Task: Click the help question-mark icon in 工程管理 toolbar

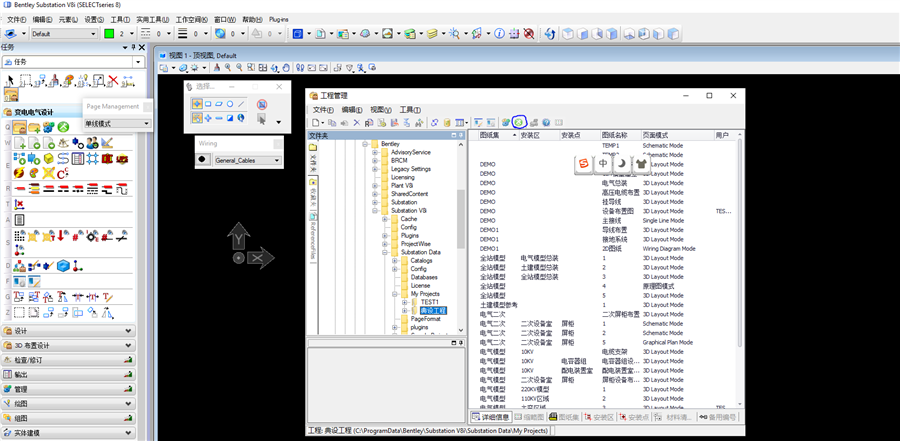Action: (x=546, y=122)
